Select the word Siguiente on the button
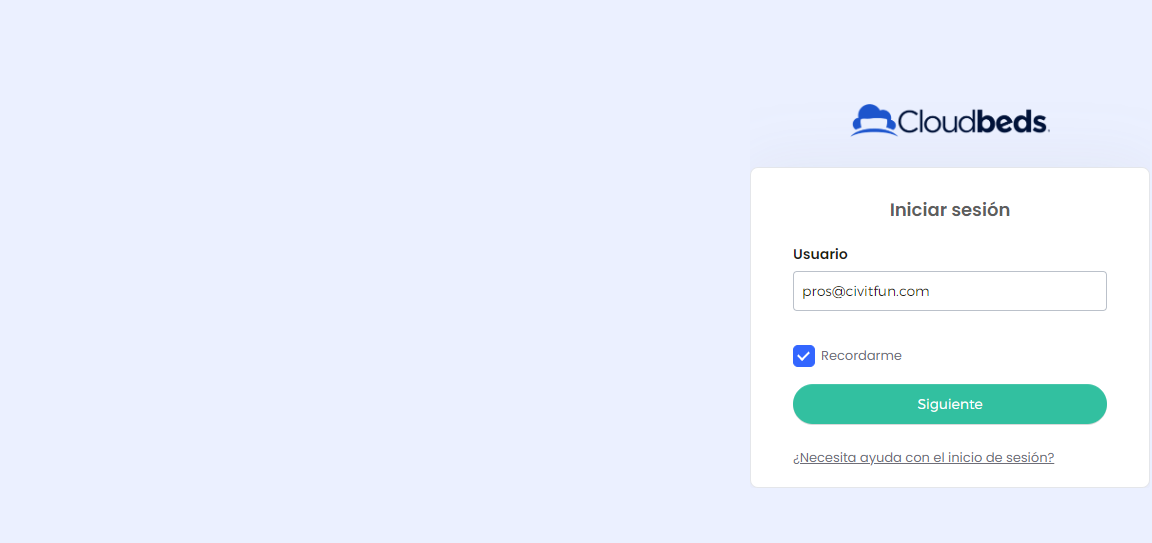Viewport: 1152px width, 543px height. click(950, 404)
